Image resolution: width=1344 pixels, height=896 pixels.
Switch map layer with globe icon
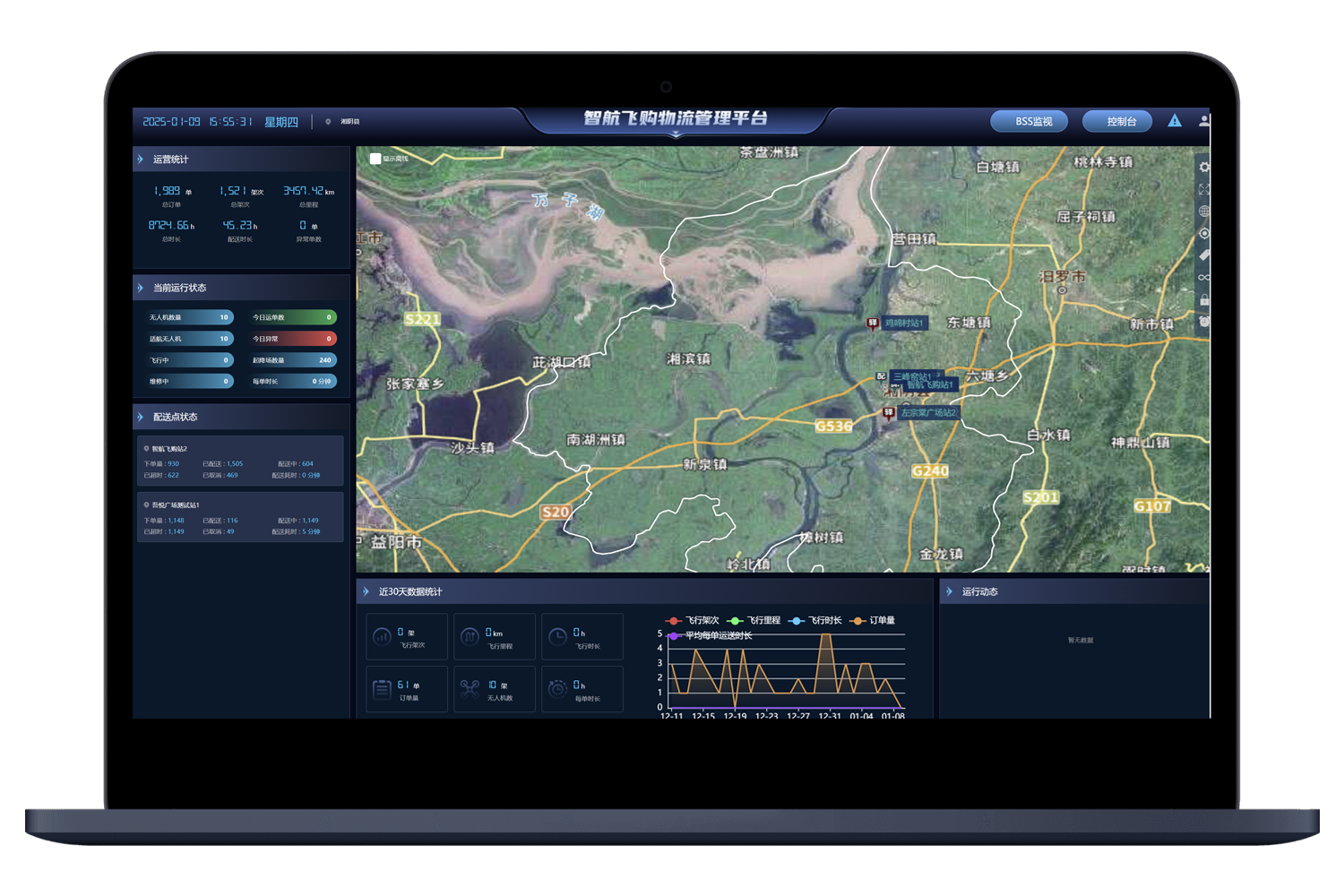[1203, 211]
